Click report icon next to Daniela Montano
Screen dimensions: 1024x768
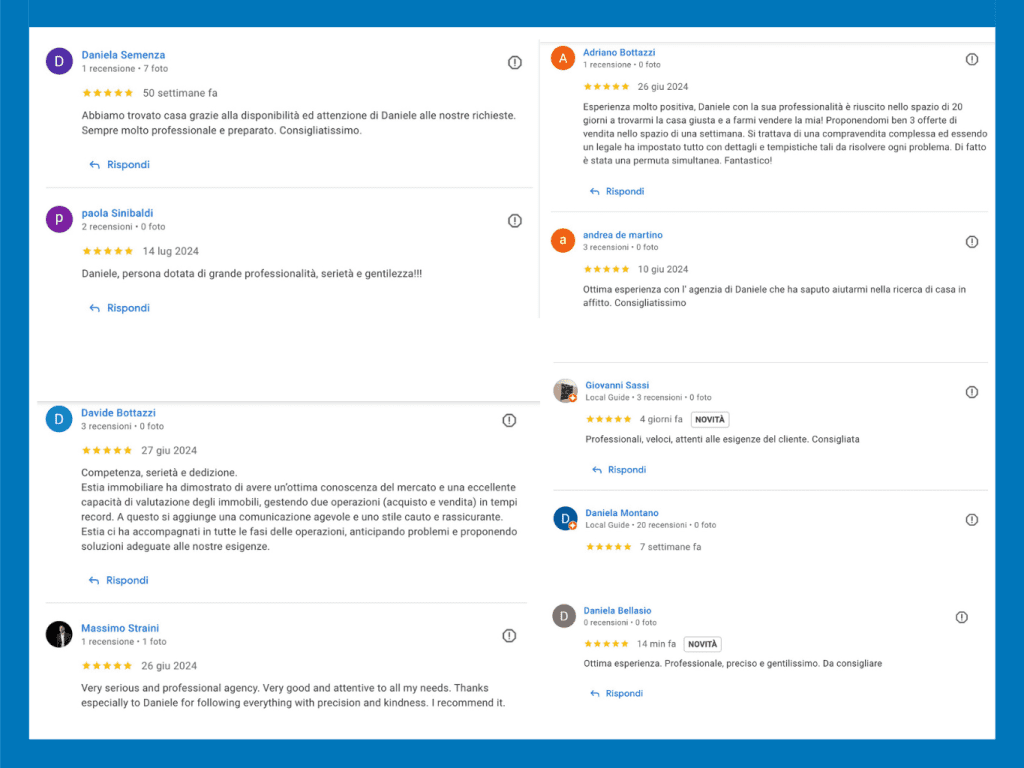(972, 520)
